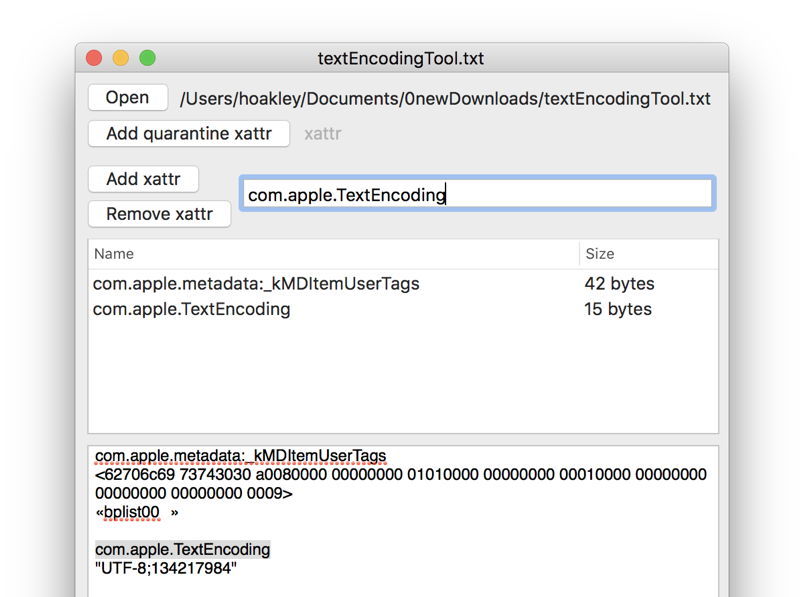Click the "UTF-8;134217984" value in the output
This screenshot has width=804, height=597.
(x=166, y=569)
